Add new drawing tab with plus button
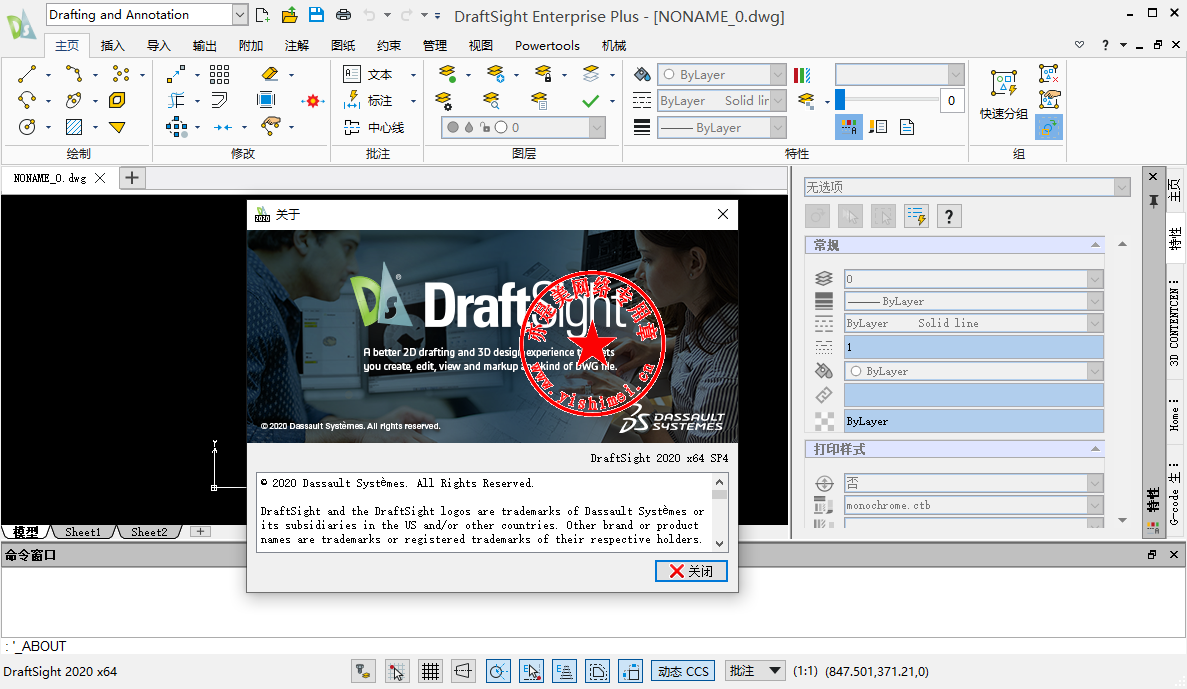1187x689 pixels. [132, 178]
